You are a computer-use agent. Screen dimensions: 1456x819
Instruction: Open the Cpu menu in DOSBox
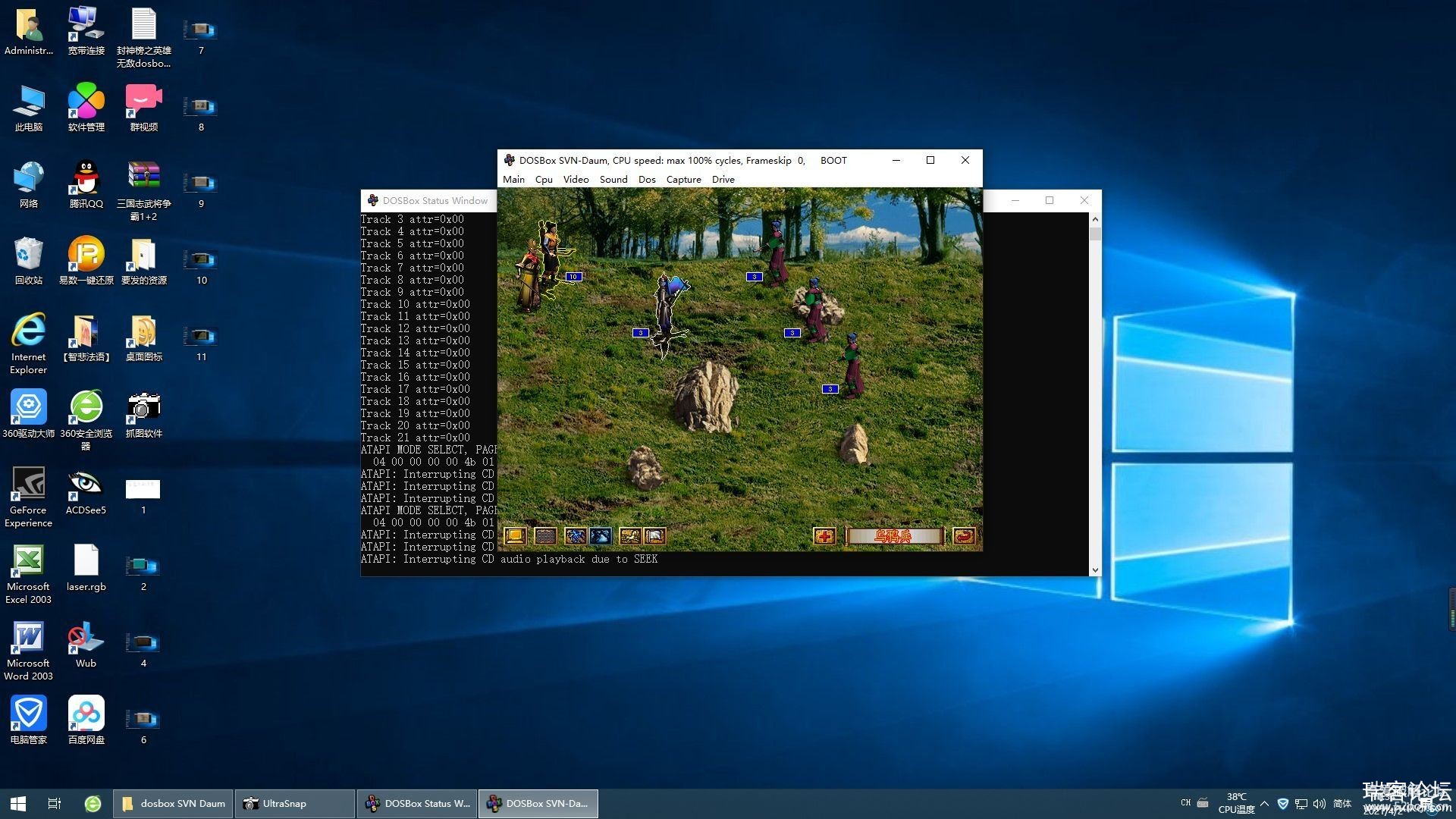(544, 180)
